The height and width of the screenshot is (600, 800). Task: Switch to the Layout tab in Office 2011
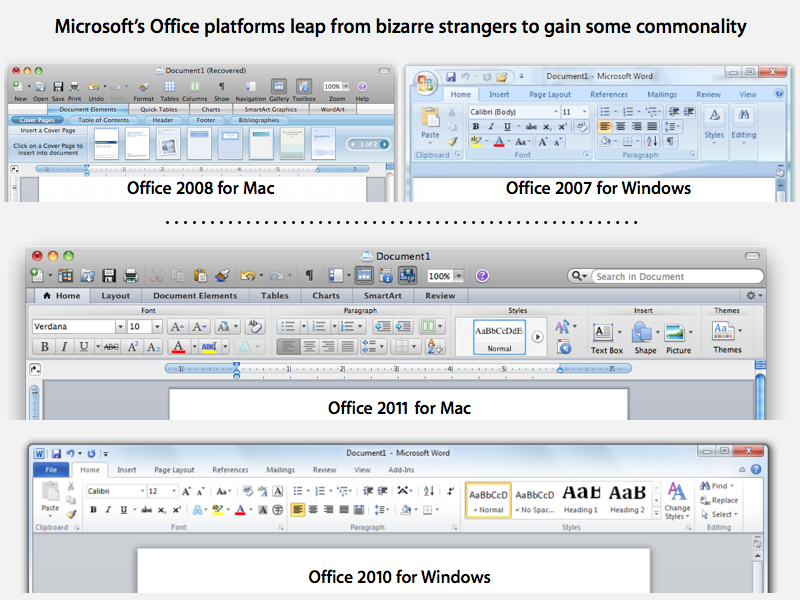click(115, 296)
